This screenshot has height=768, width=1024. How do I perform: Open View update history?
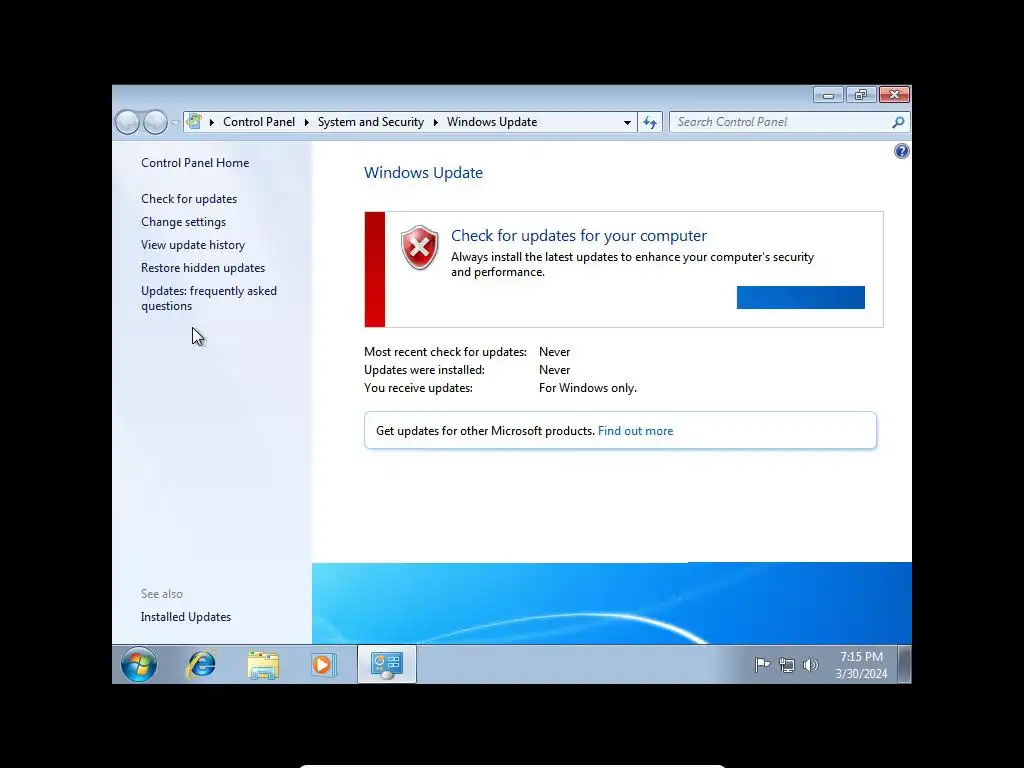coord(193,245)
